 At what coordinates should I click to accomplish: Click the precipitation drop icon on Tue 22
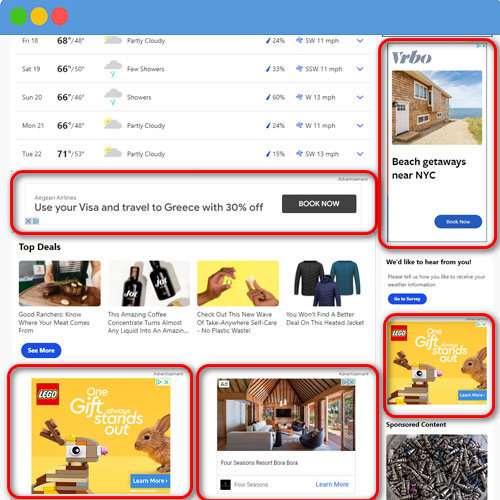(268, 154)
